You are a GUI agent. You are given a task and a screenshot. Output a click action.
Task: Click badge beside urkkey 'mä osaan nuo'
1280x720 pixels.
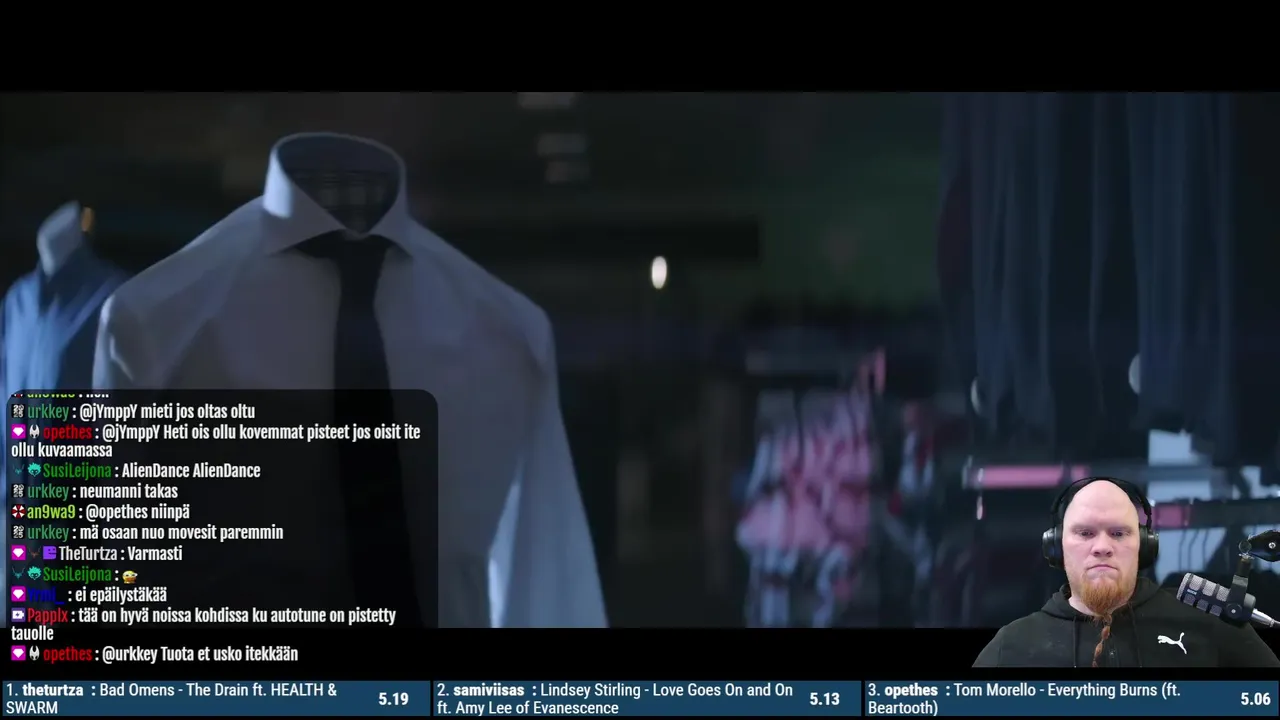[x=18, y=532]
